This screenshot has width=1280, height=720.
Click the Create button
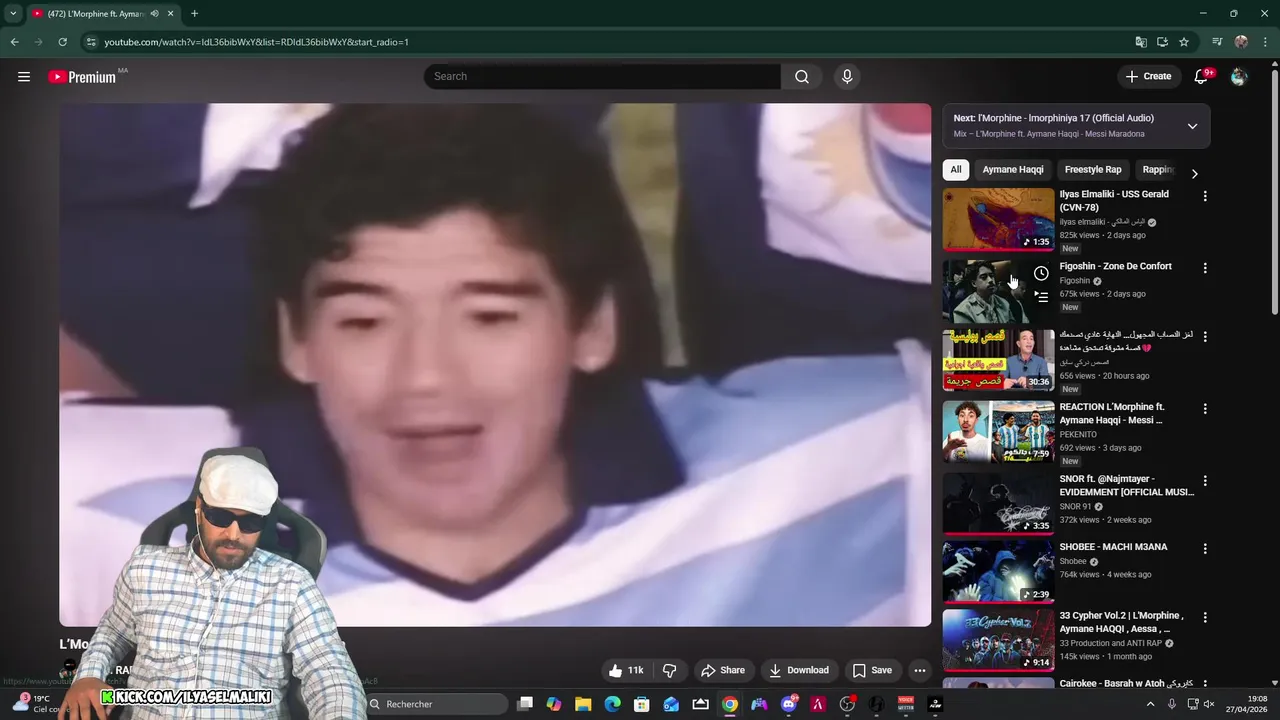tap(1148, 76)
